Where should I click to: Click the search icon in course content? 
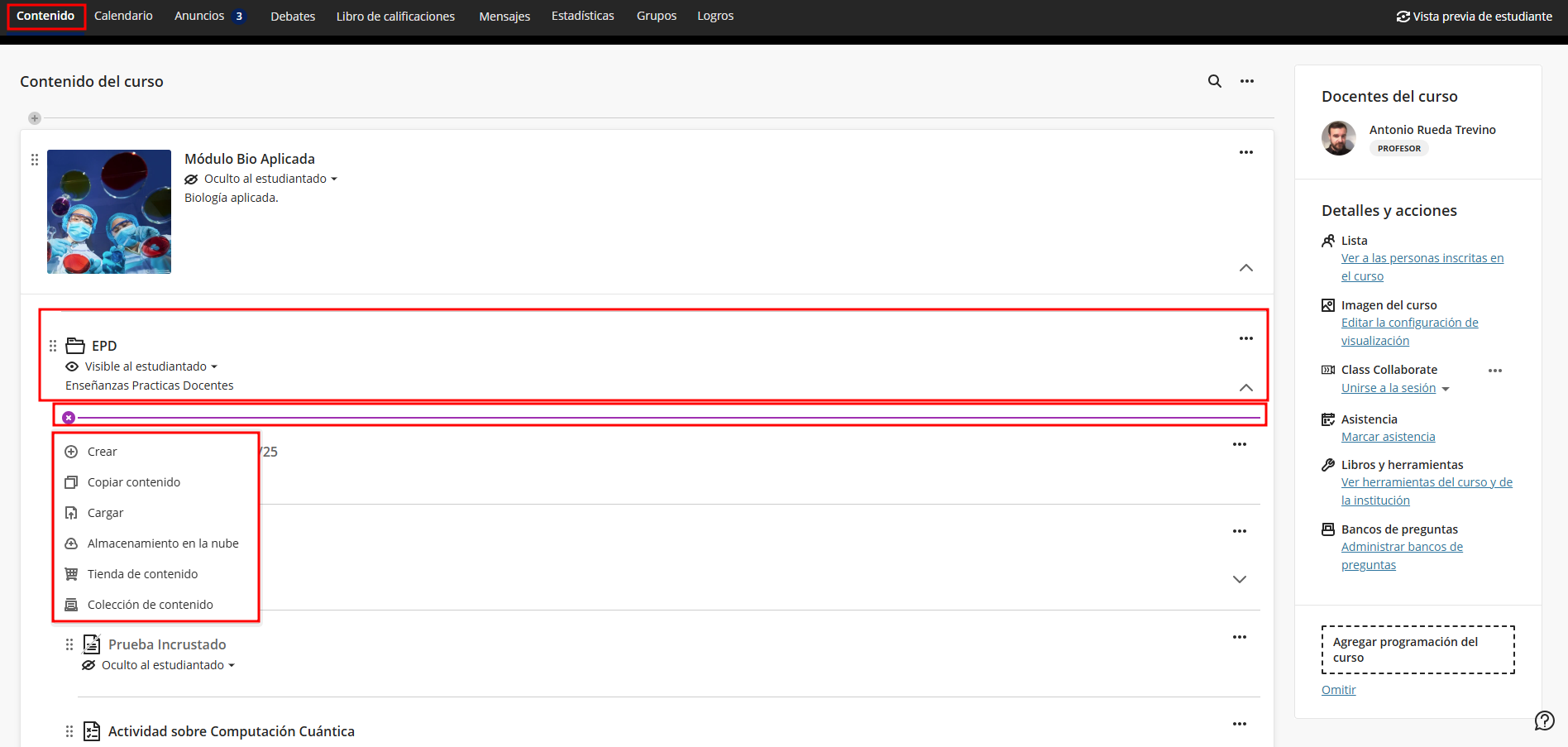click(x=1214, y=81)
